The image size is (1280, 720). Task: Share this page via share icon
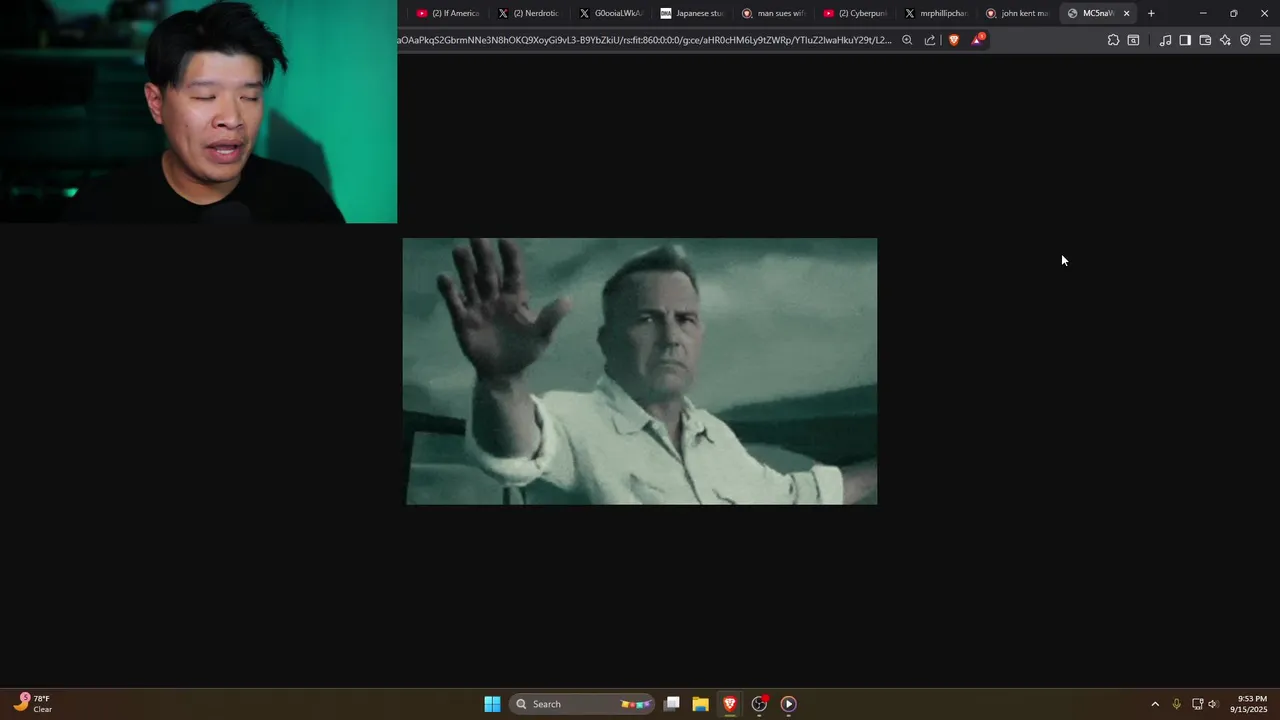[929, 40]
